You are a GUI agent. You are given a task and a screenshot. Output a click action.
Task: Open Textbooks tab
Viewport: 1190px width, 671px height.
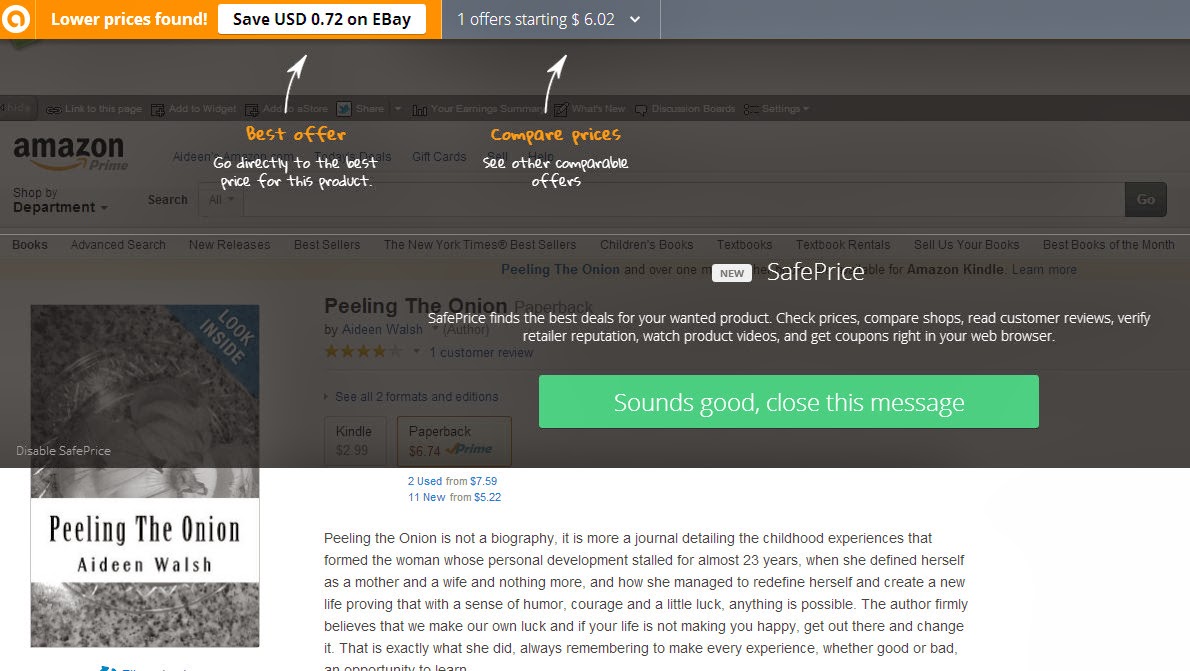tap(745, 244)
